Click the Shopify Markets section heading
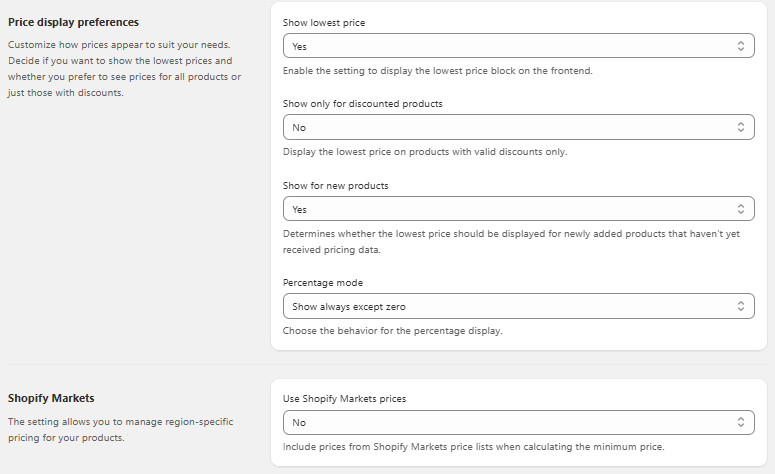This screenshot has height=474, width=775. pos(51,398)
